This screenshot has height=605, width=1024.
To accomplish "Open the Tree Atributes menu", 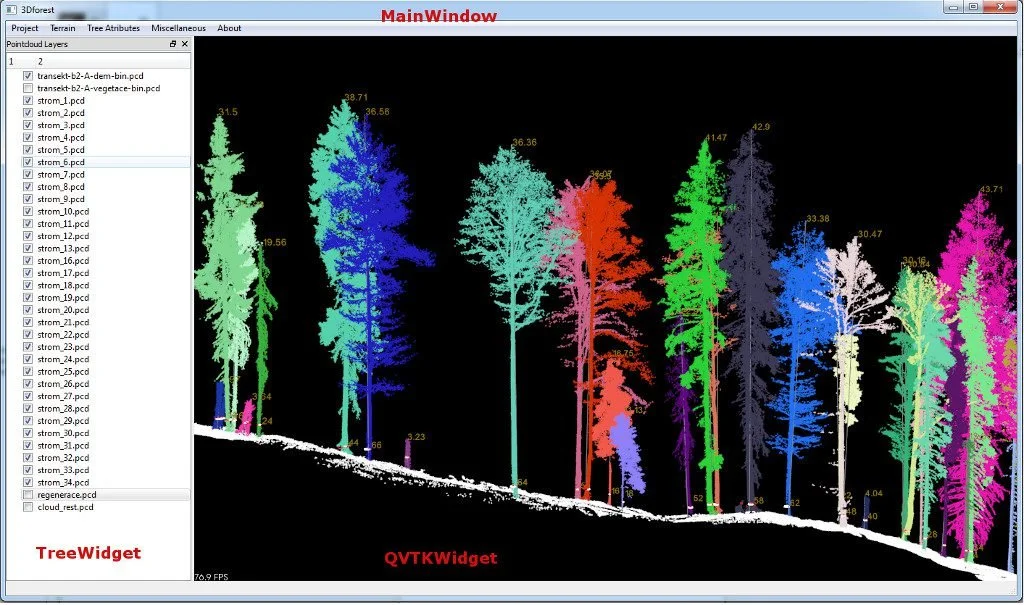I will coord(114,28).
